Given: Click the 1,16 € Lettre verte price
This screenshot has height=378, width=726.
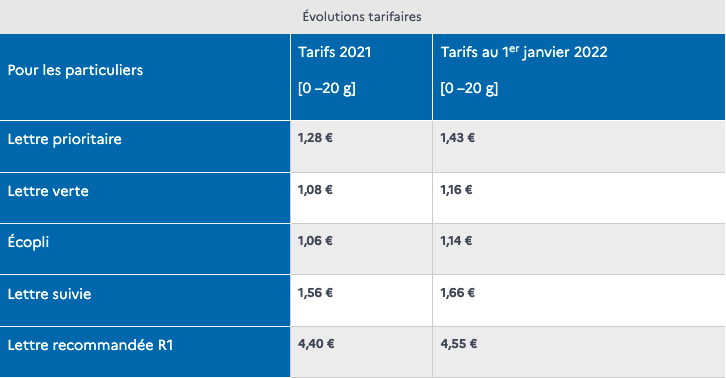Looking at the screenshot, I should [456, 189].
